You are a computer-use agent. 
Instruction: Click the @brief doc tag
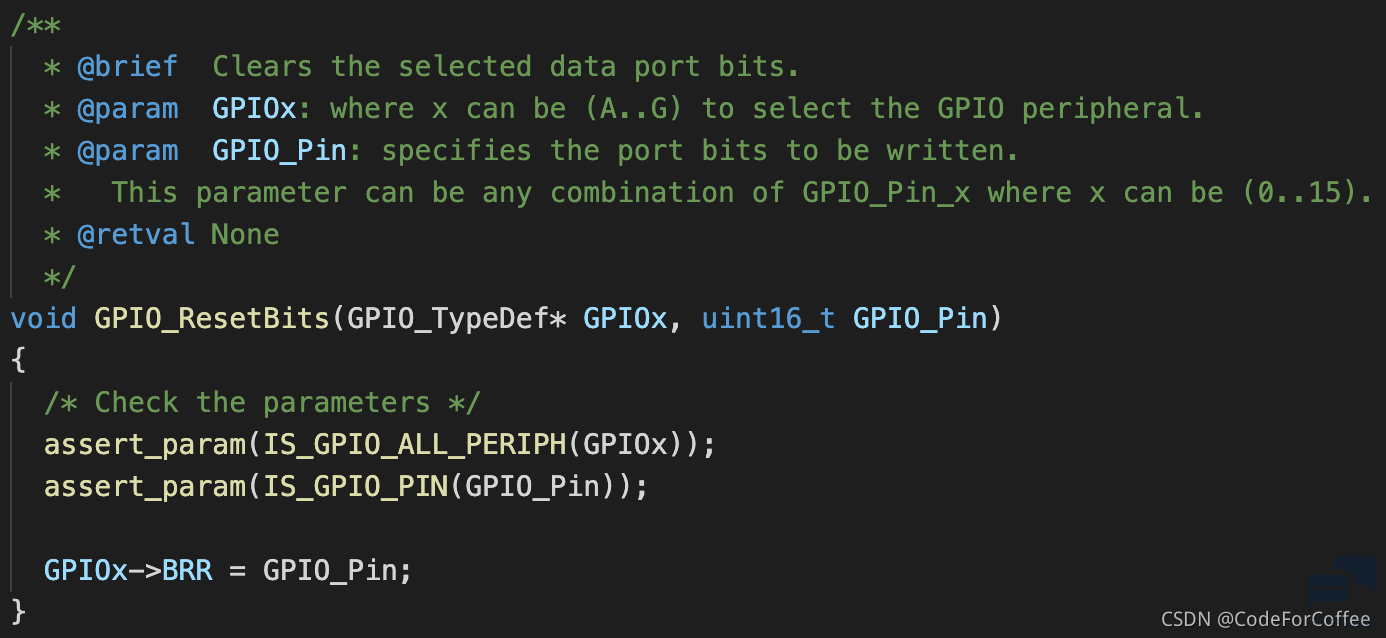(x=127, y=67)
